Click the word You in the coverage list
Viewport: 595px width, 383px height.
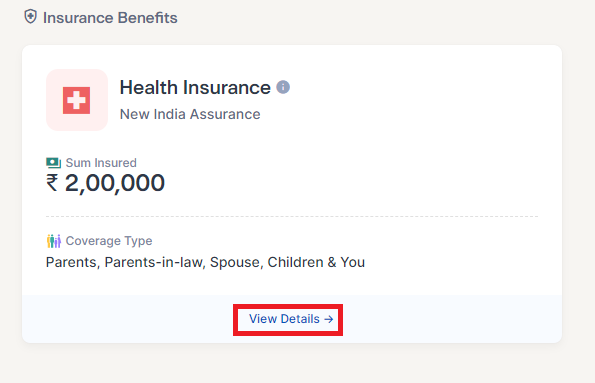point(353,262)
